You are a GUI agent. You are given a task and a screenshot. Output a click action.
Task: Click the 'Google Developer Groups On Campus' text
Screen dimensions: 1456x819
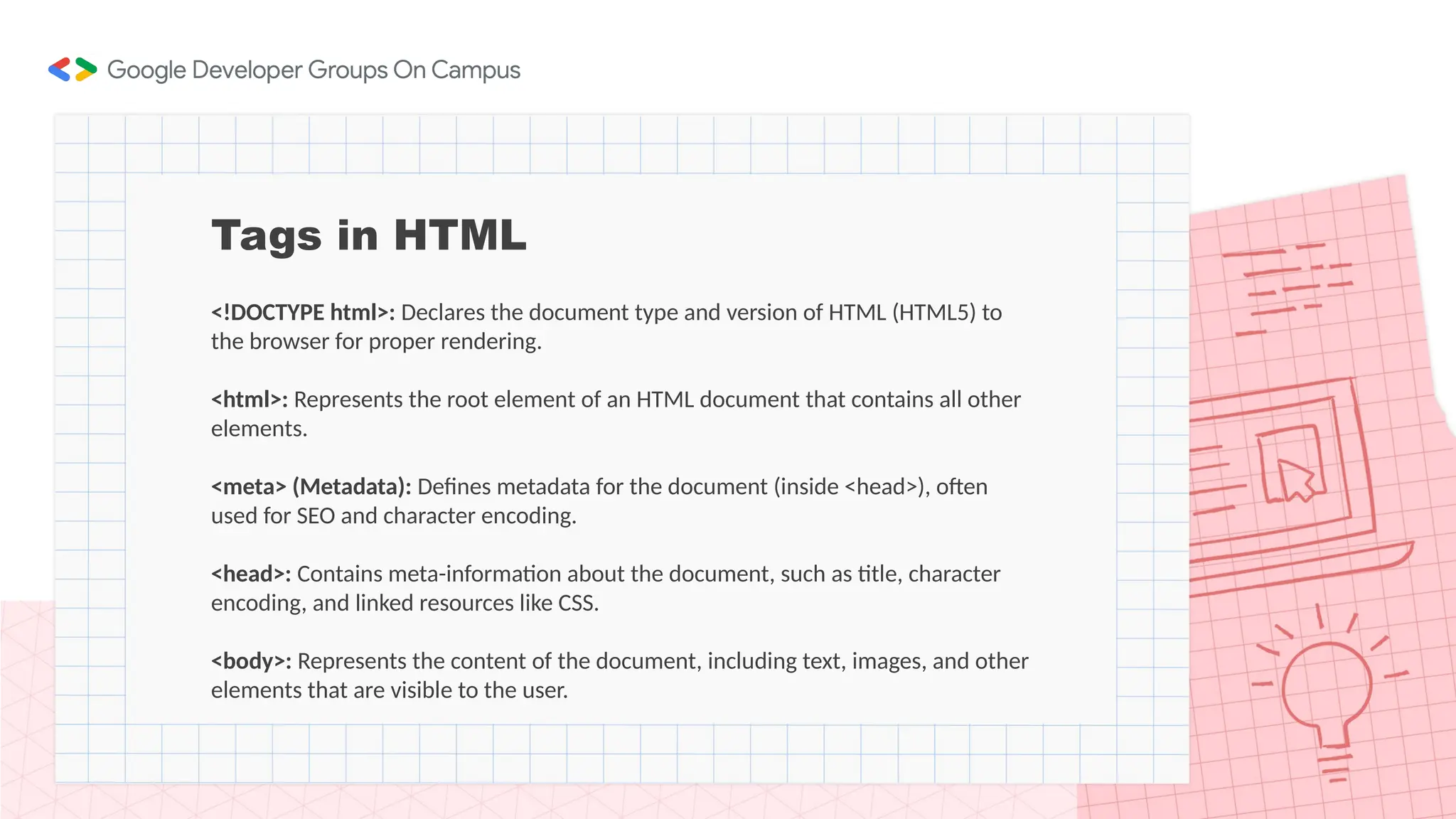pos(314,70)
